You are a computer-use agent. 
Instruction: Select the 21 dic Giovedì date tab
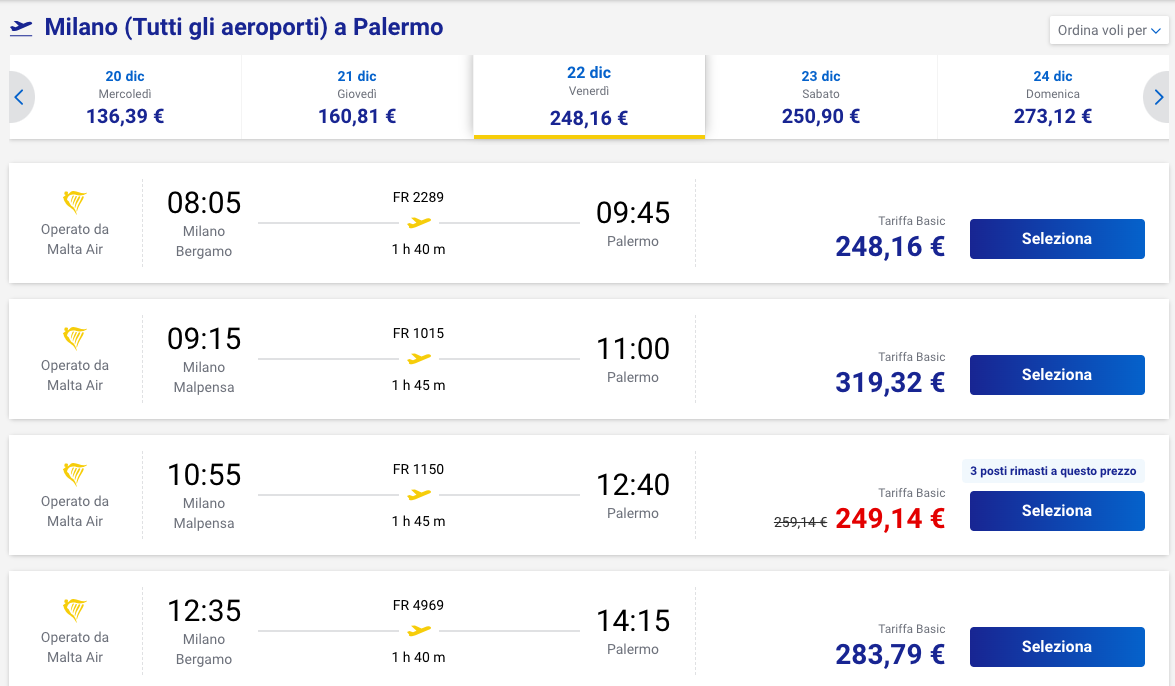[x=357, y=97]
